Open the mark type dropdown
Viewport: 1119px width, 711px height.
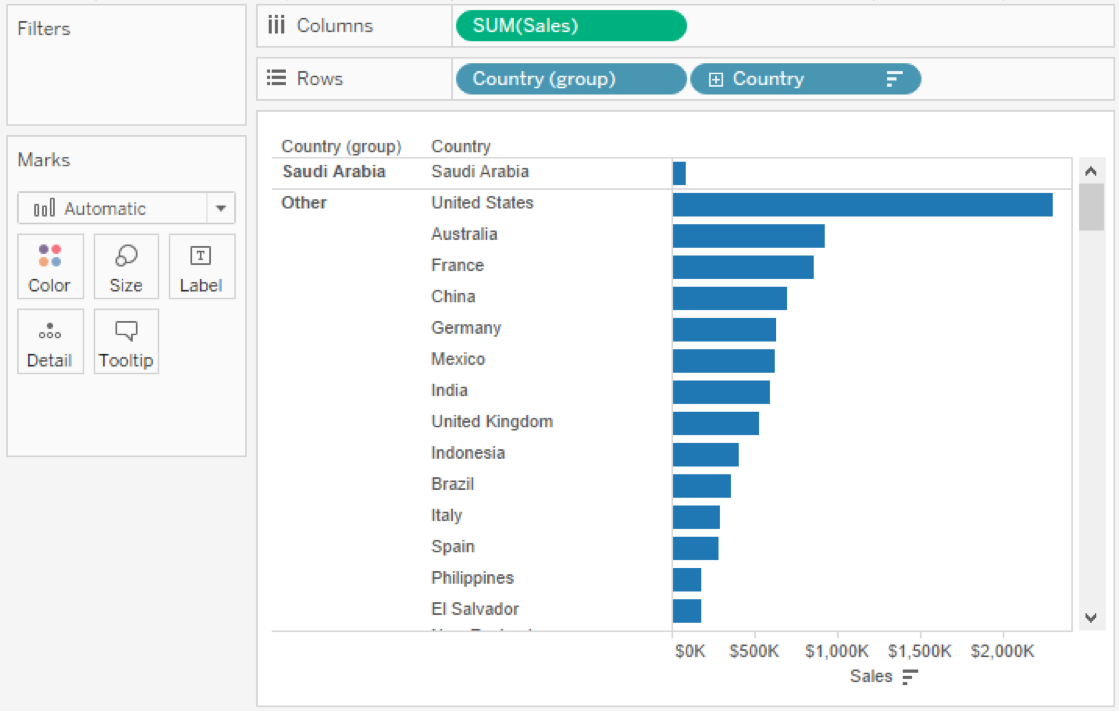220,208
